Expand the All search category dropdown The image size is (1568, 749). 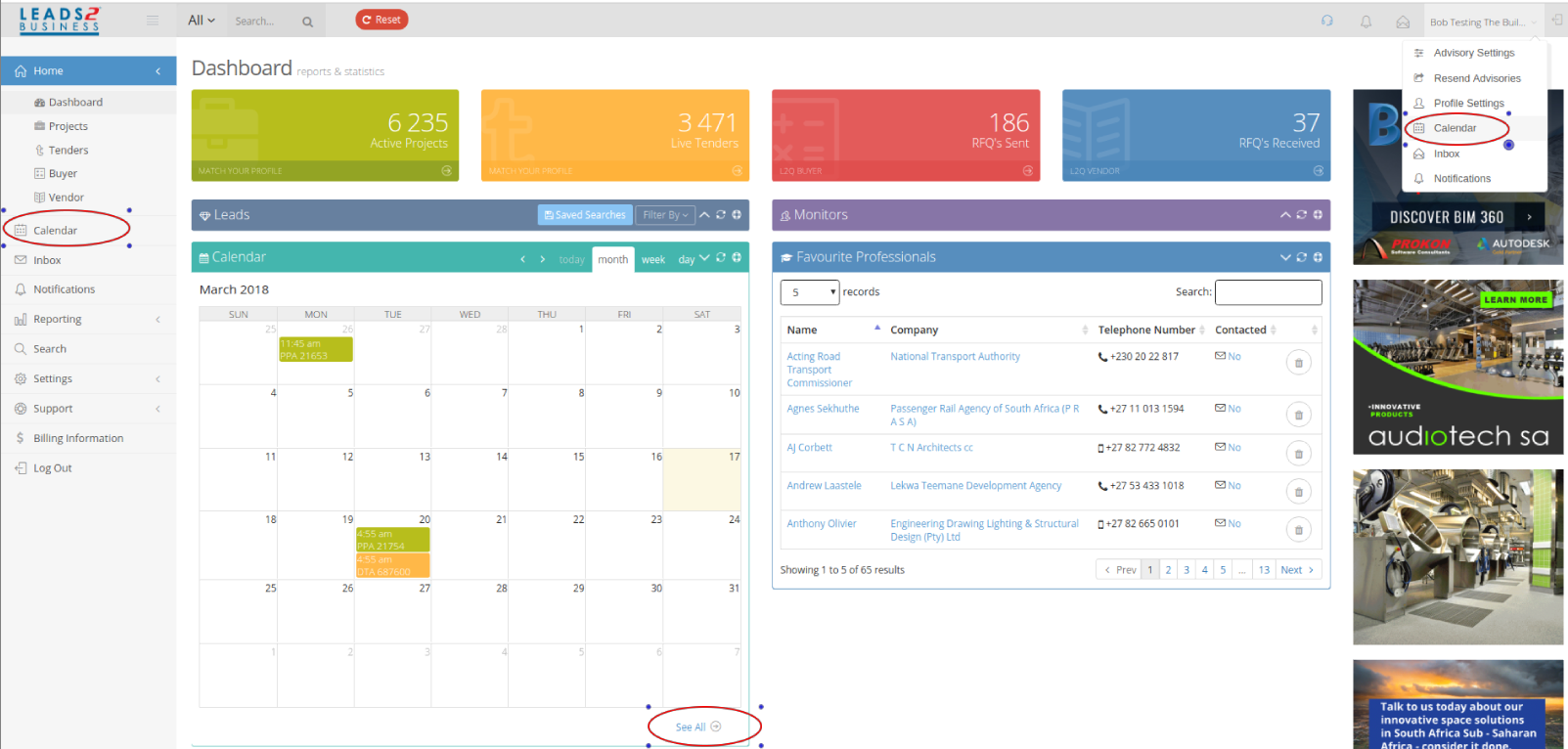202,21
